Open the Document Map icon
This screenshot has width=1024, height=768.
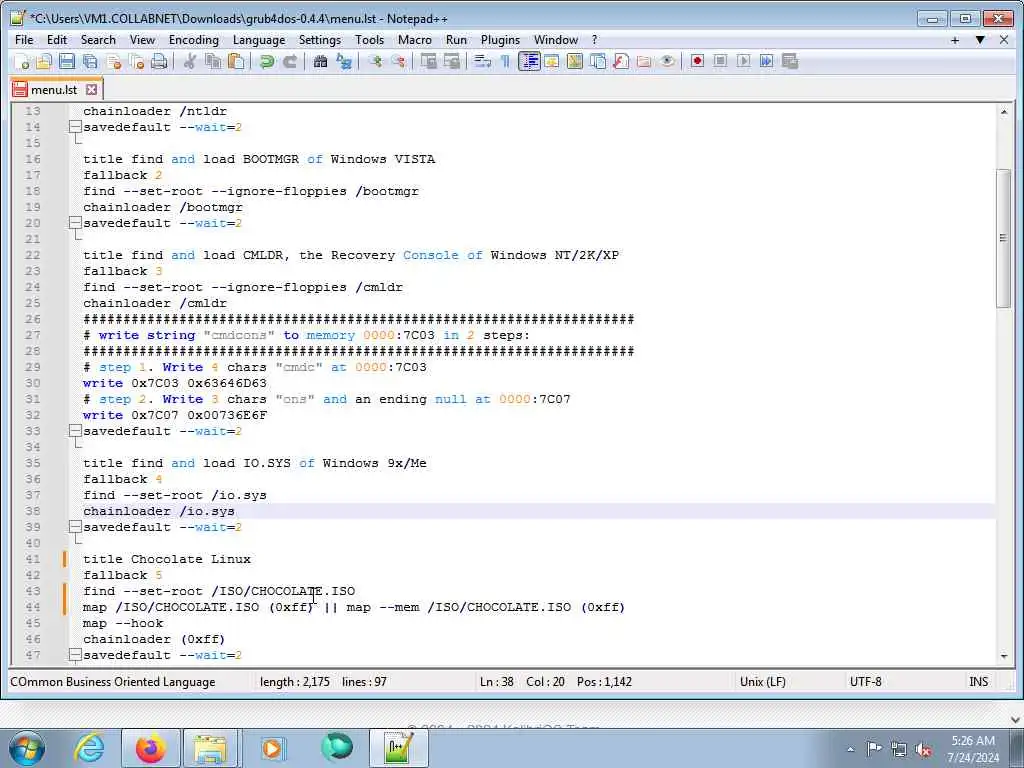pyautogui.click(x=575, y=61)
